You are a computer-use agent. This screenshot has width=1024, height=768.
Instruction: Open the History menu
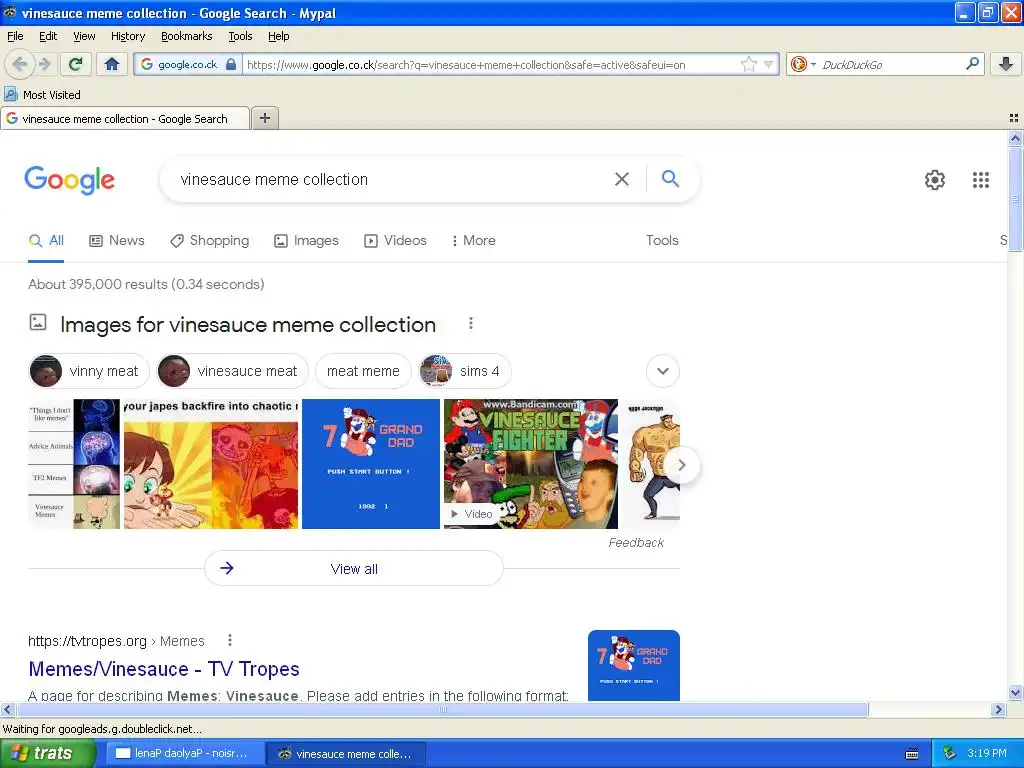pyautogui.click(x=128, y=36)
